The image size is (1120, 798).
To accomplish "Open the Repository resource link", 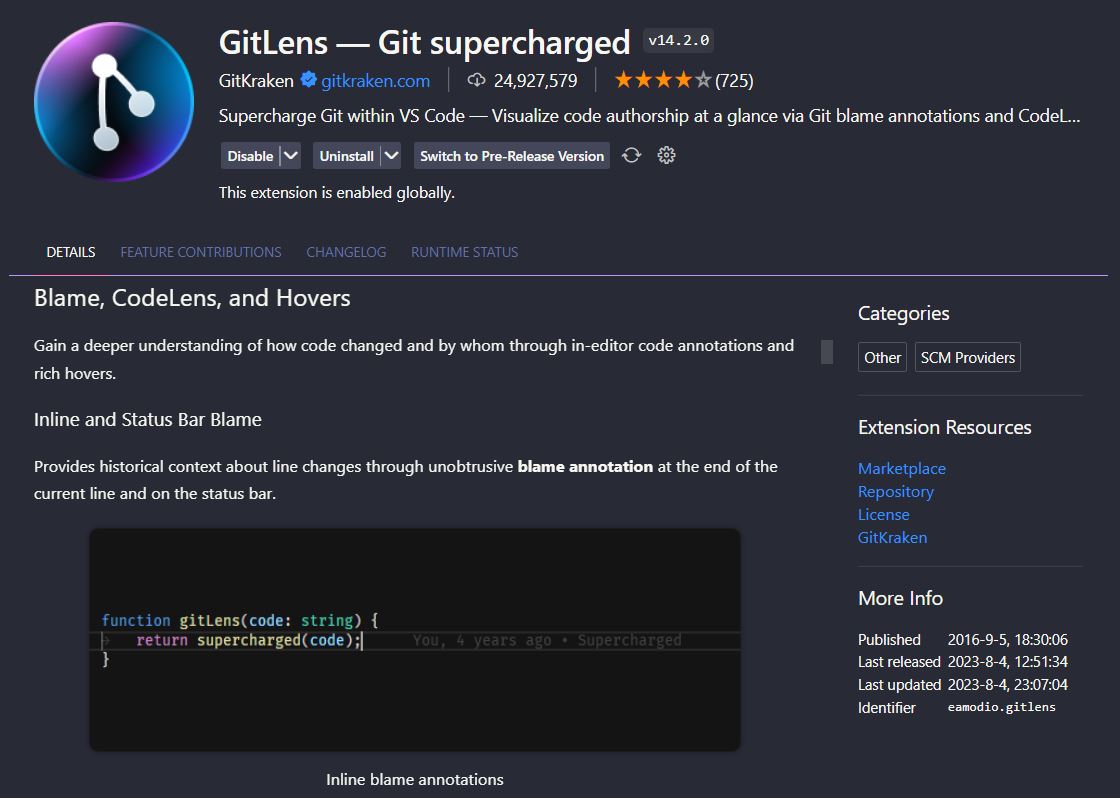I will coord(895,491).
